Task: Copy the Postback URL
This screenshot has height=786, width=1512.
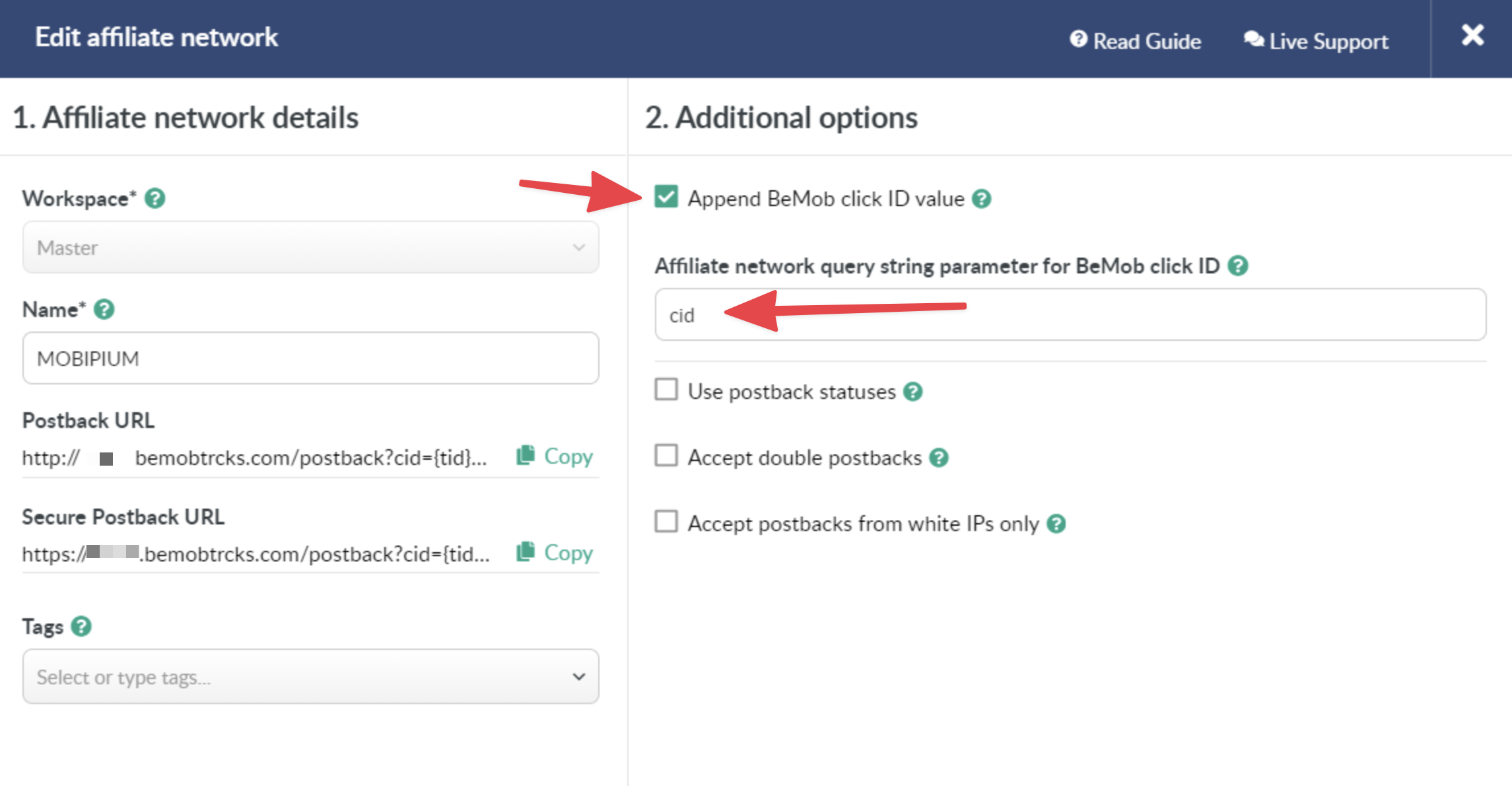Action: pyautogui.click(x=555, y=456)
